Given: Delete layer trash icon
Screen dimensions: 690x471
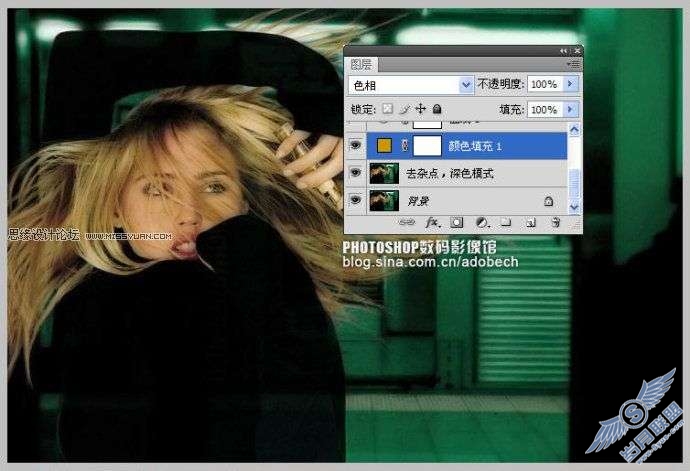Looking at the screenshot, I should 556,223.
